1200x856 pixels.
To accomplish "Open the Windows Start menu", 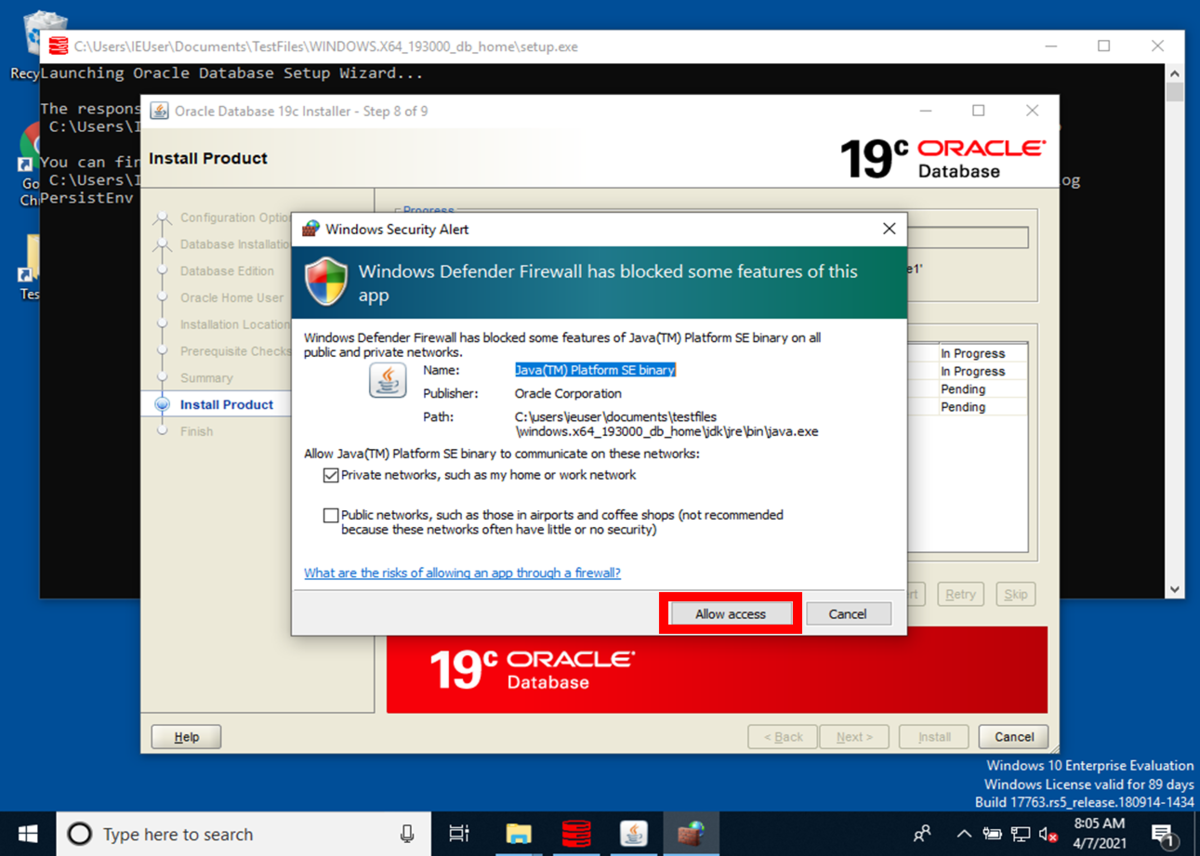I will point(26,833).
